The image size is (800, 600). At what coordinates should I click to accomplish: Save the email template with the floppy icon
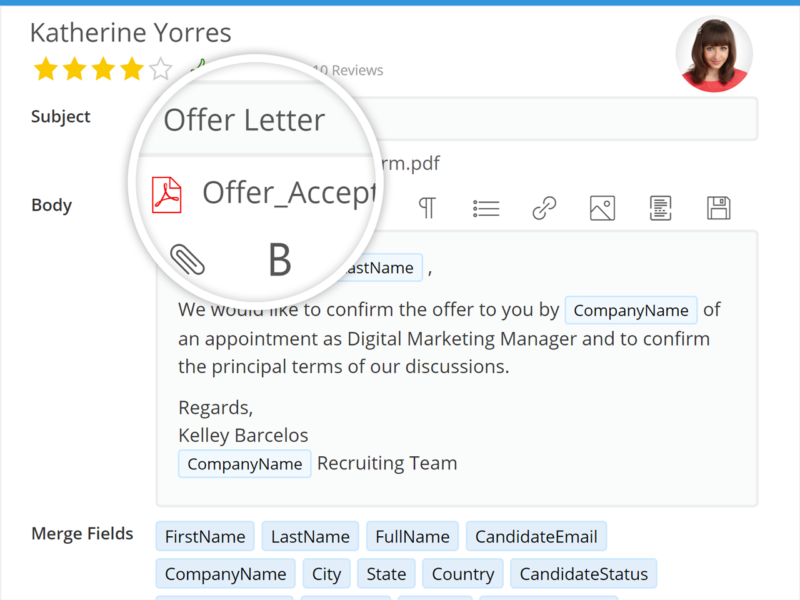point(718,208)
